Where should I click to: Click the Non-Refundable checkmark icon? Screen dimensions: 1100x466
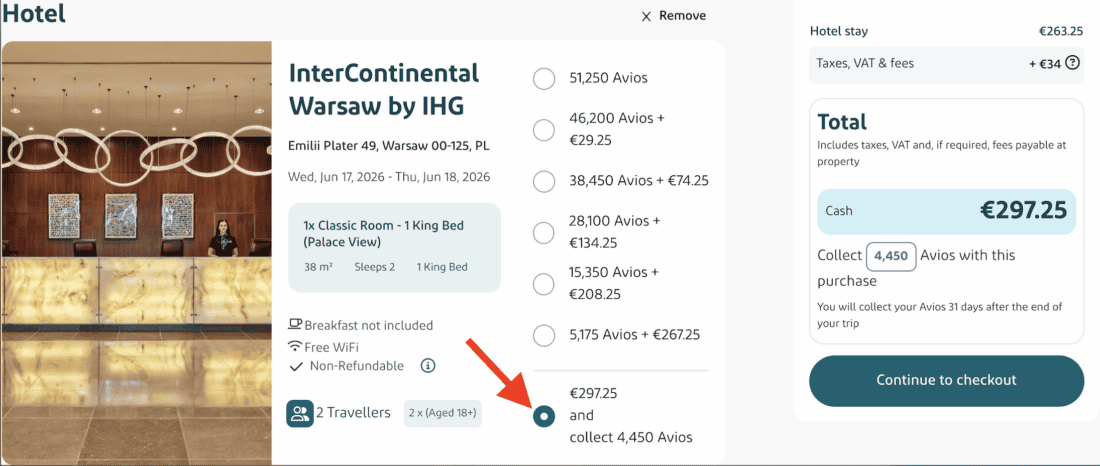[295, 367]
